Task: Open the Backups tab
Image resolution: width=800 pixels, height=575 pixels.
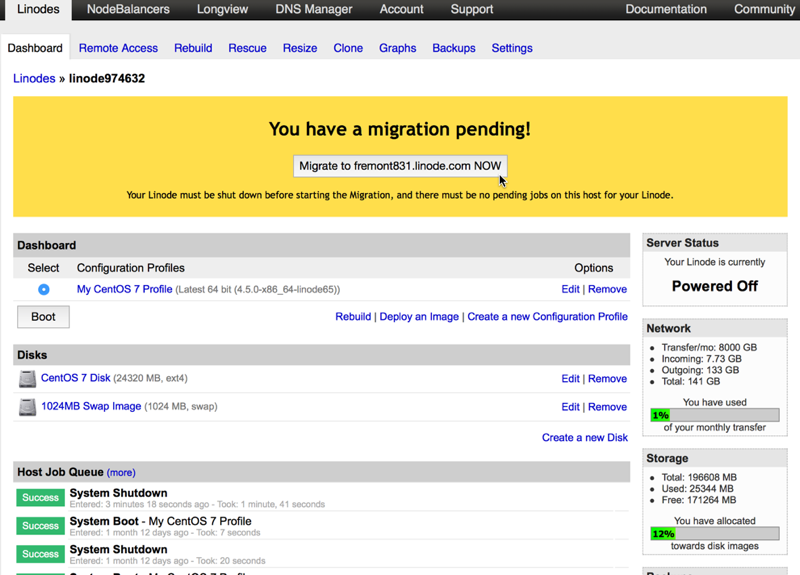Action: coord(454,48)
